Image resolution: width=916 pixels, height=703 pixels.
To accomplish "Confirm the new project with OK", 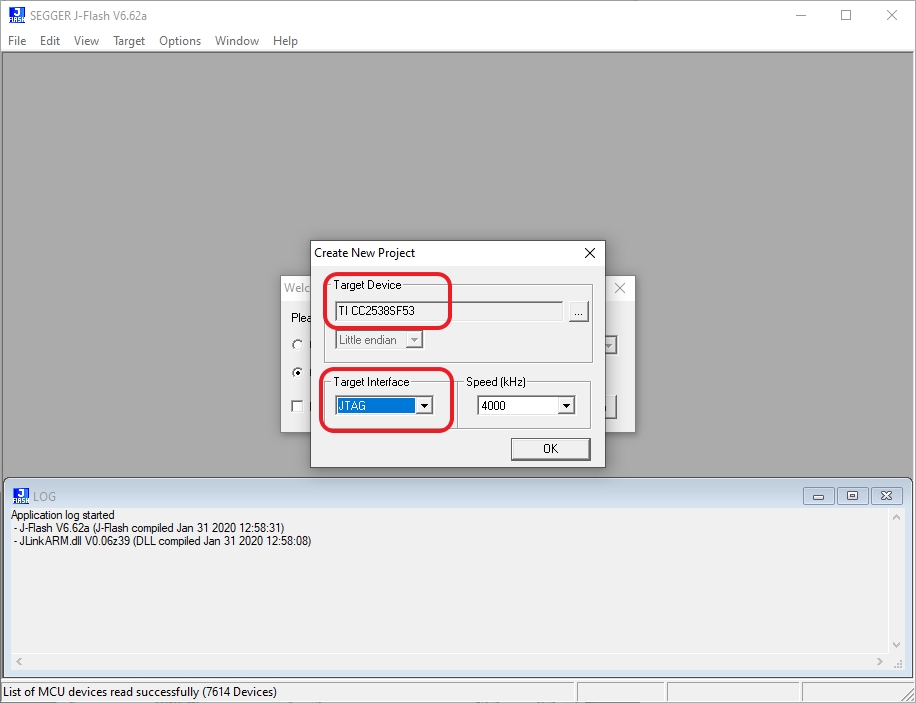I will [550, 449].
